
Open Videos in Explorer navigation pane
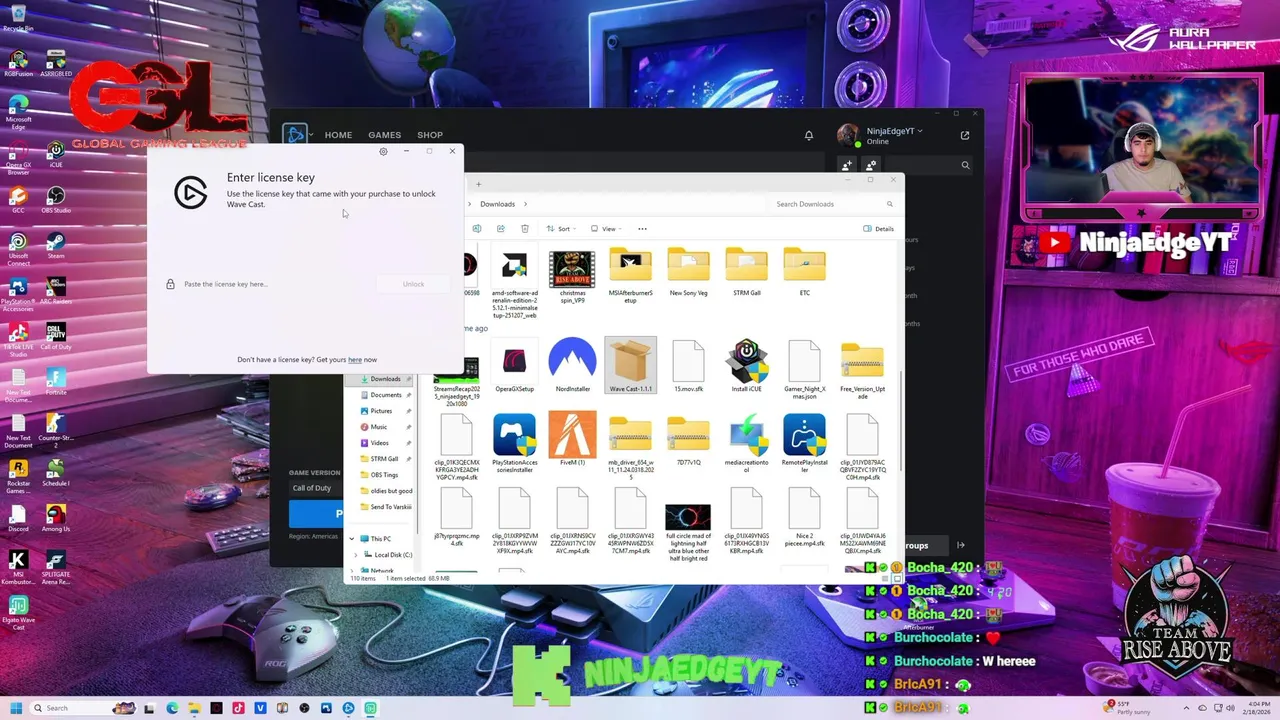point(380,443)
